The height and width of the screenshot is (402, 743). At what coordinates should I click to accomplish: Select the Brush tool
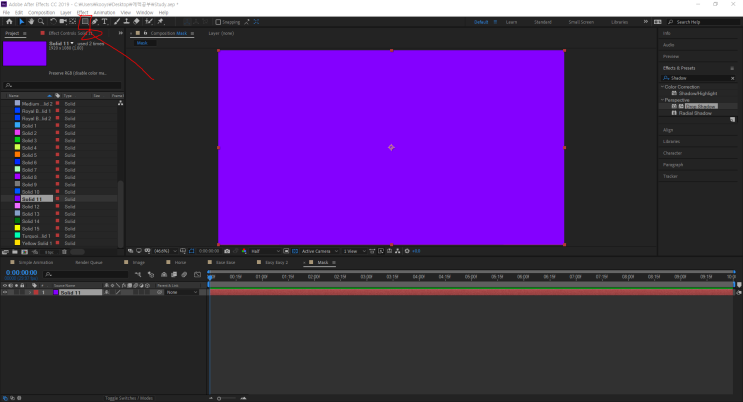coord(117,22)
